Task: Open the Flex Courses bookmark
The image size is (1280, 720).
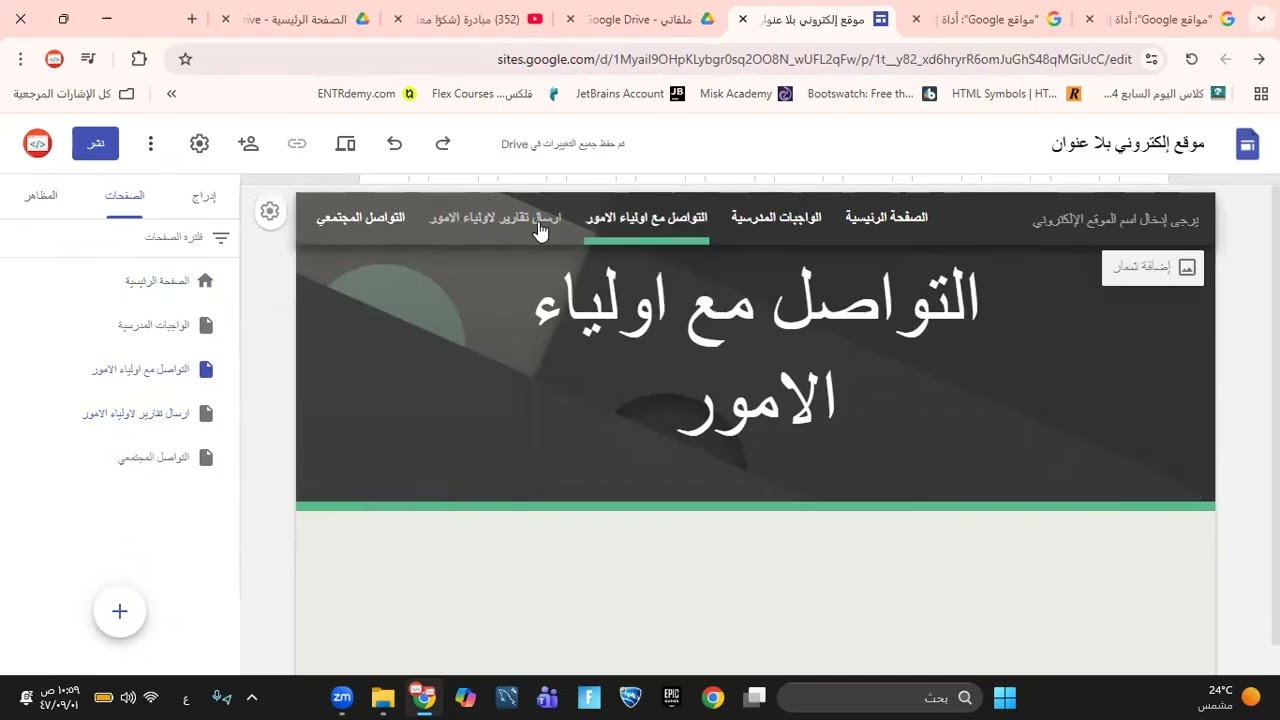Action: pos(496,94)
